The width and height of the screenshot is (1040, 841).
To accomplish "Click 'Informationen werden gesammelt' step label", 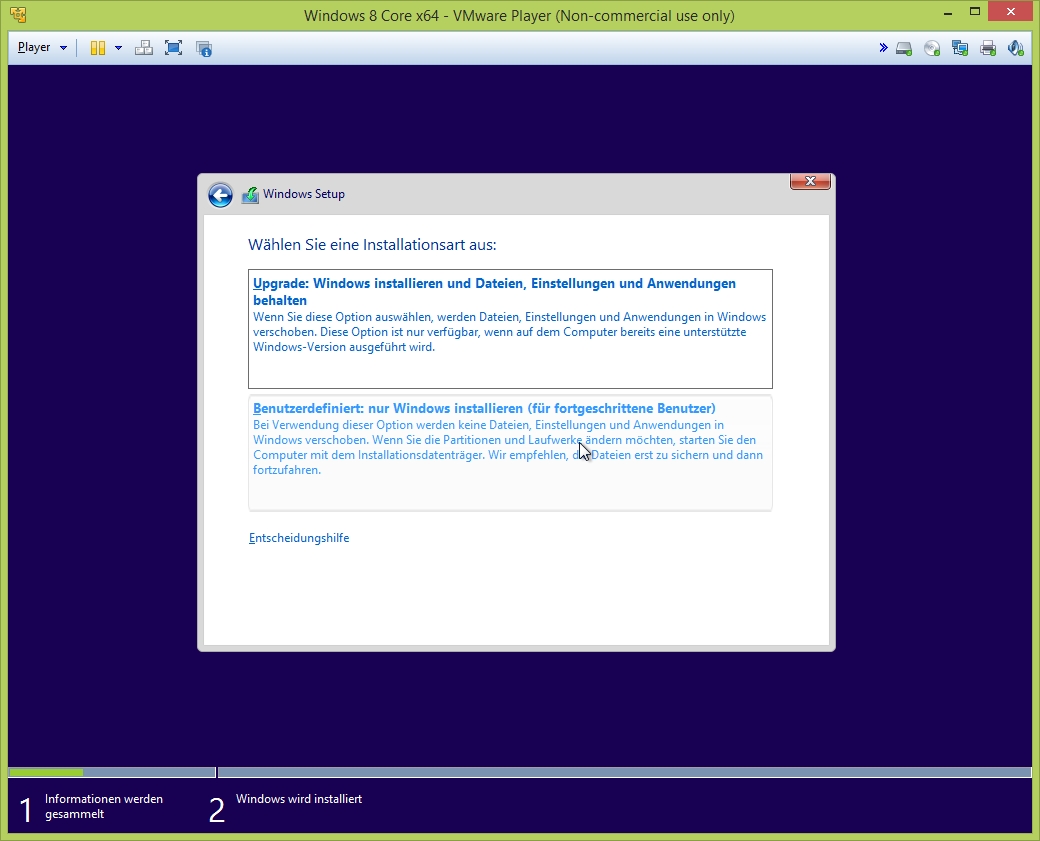I will click(x=103, y=807).
